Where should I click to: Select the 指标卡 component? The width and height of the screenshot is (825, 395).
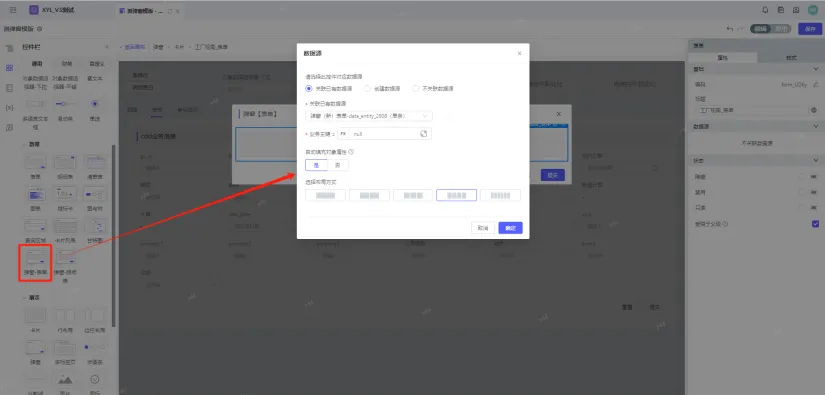pyautogui.click(x=65, y=199)
